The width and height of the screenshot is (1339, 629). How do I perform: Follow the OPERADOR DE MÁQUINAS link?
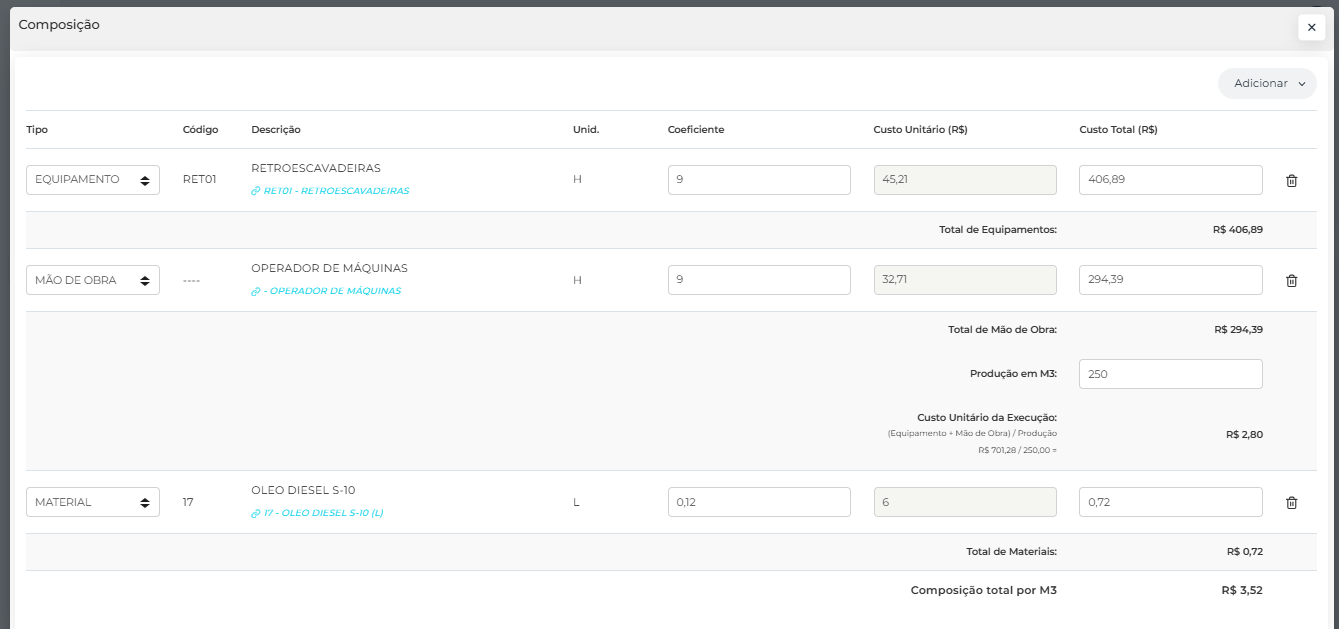pos(331,291)
